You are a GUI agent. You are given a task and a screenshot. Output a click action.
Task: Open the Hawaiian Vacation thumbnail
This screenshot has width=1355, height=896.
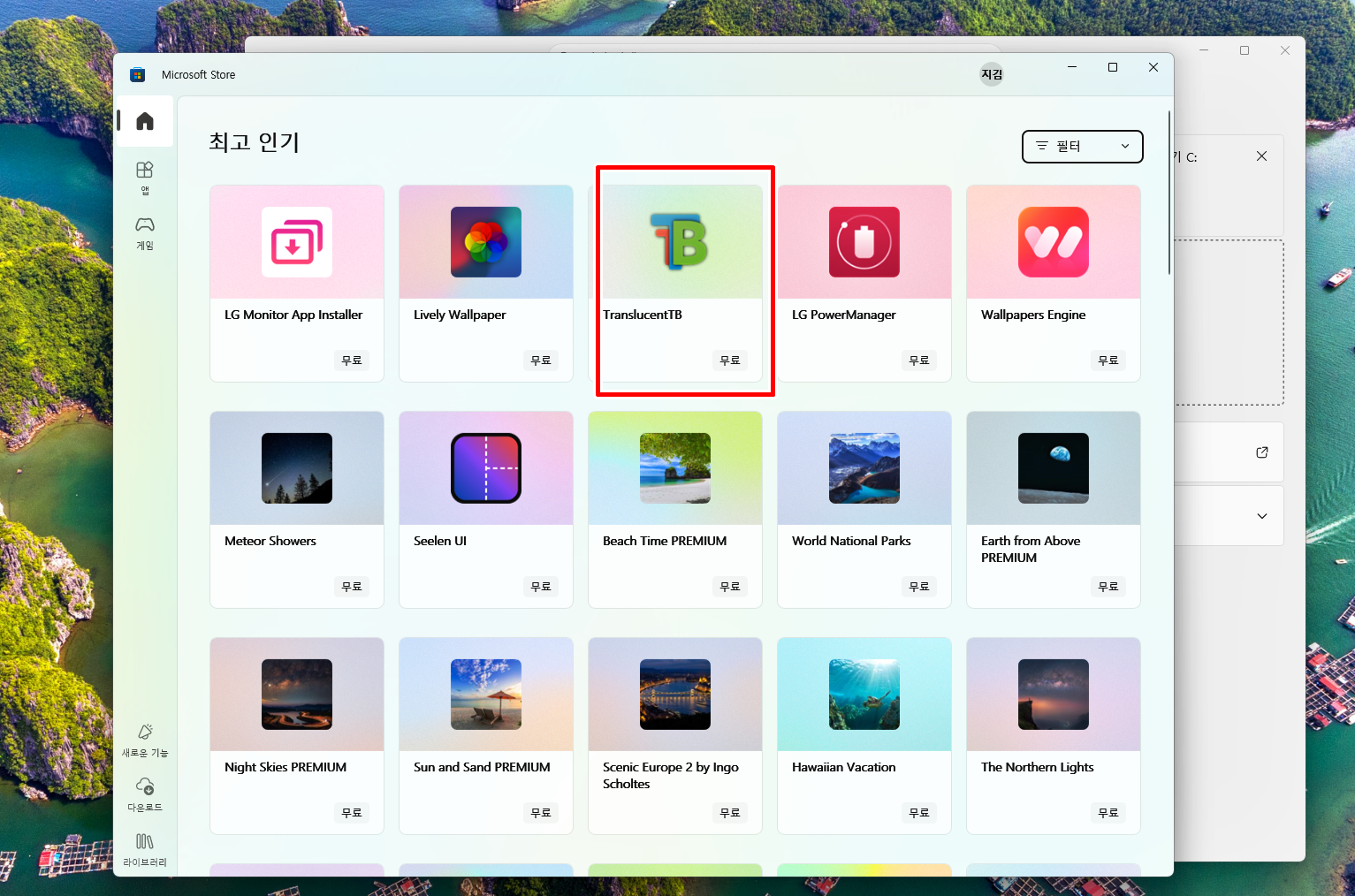tap(864, 695)
